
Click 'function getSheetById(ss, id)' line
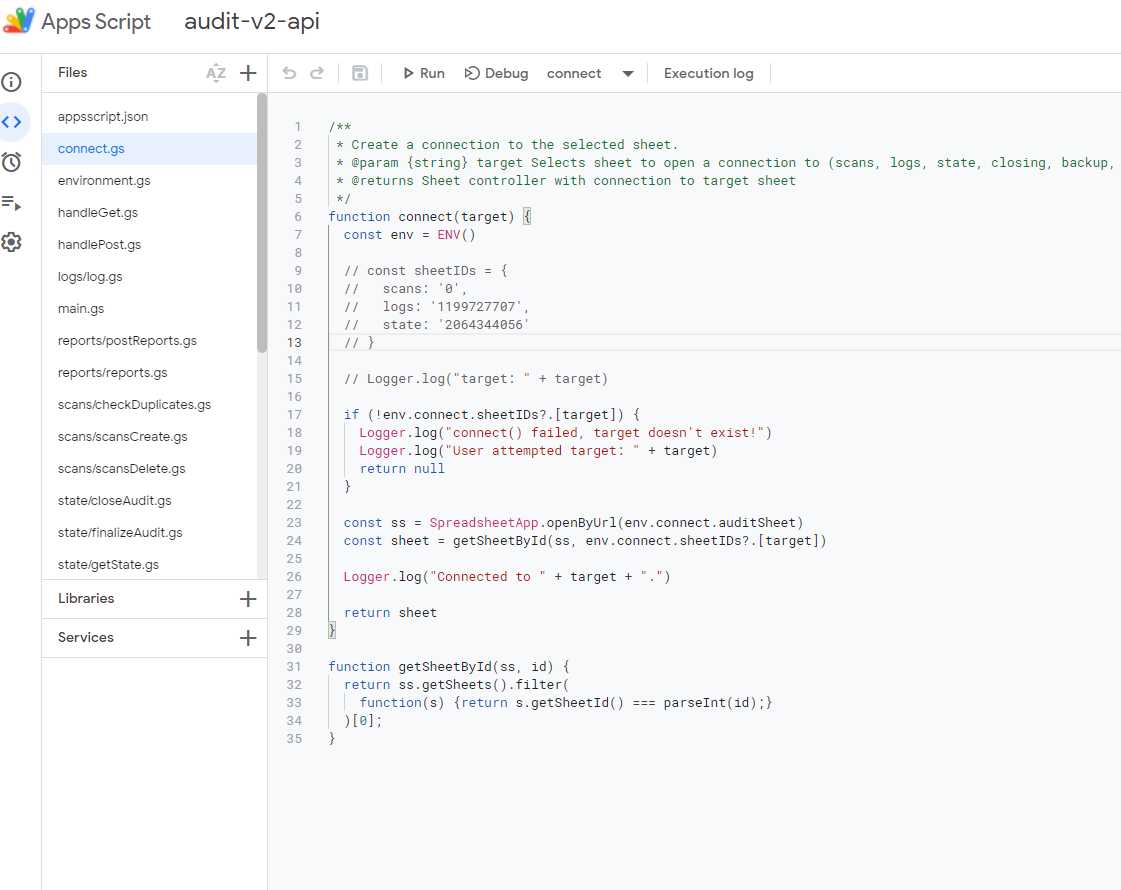448,667
